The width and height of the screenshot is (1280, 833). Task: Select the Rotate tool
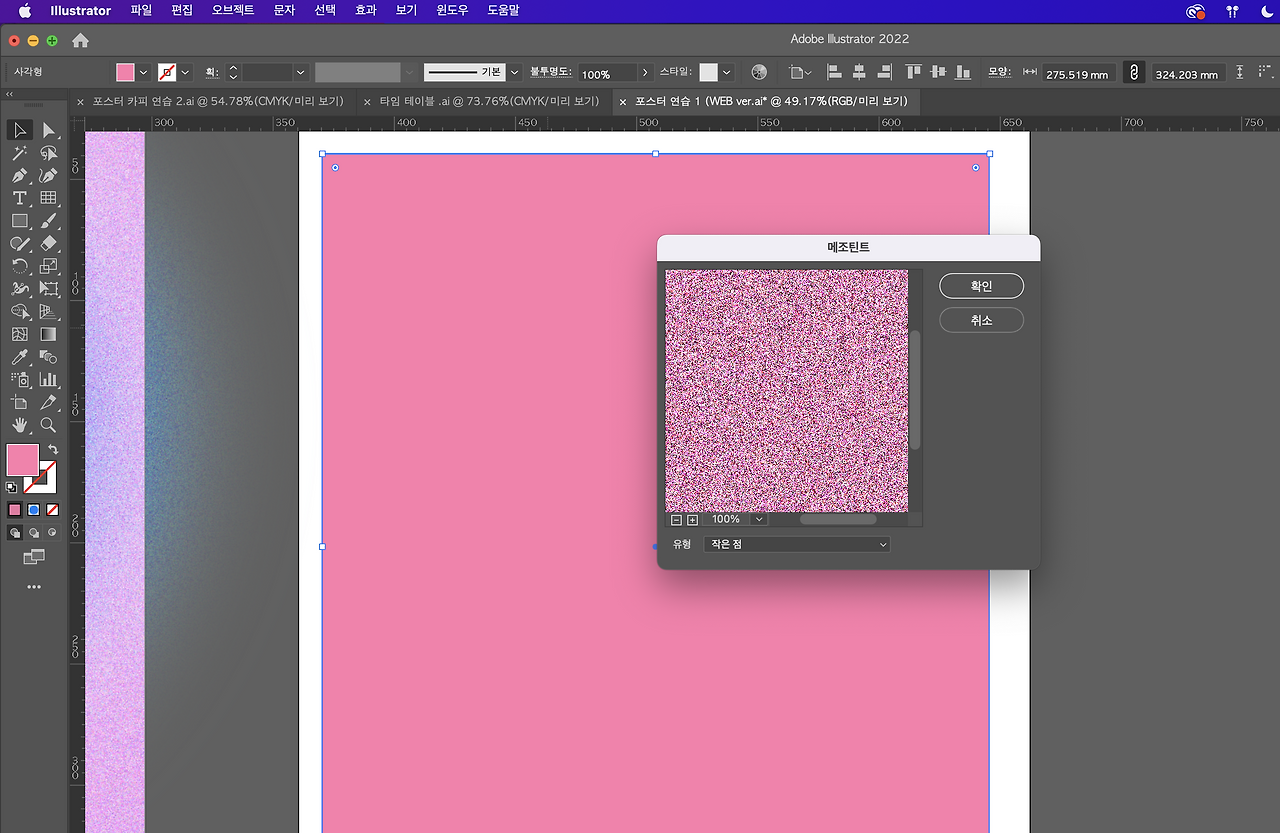click(x=19, y=266)
